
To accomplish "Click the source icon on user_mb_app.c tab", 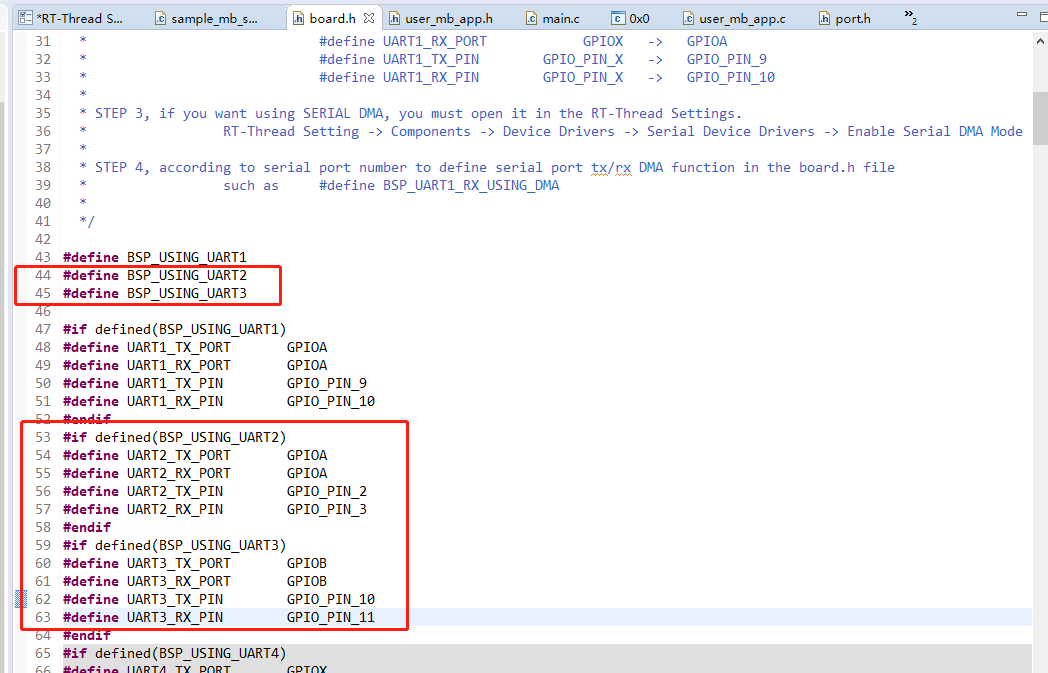I will point(688,17).
